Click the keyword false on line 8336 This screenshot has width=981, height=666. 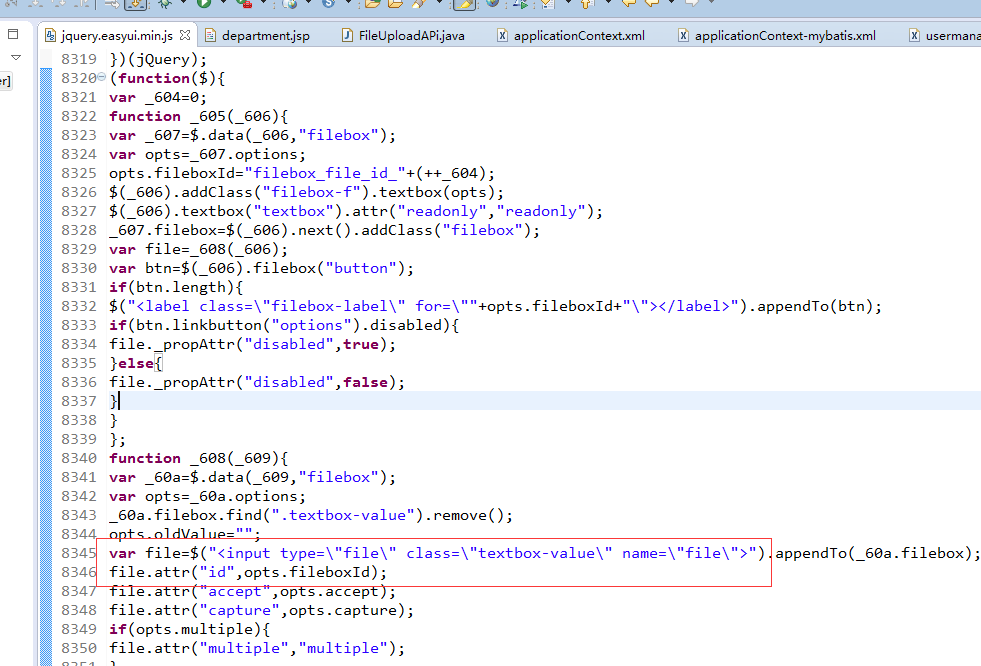coord(365,382)
